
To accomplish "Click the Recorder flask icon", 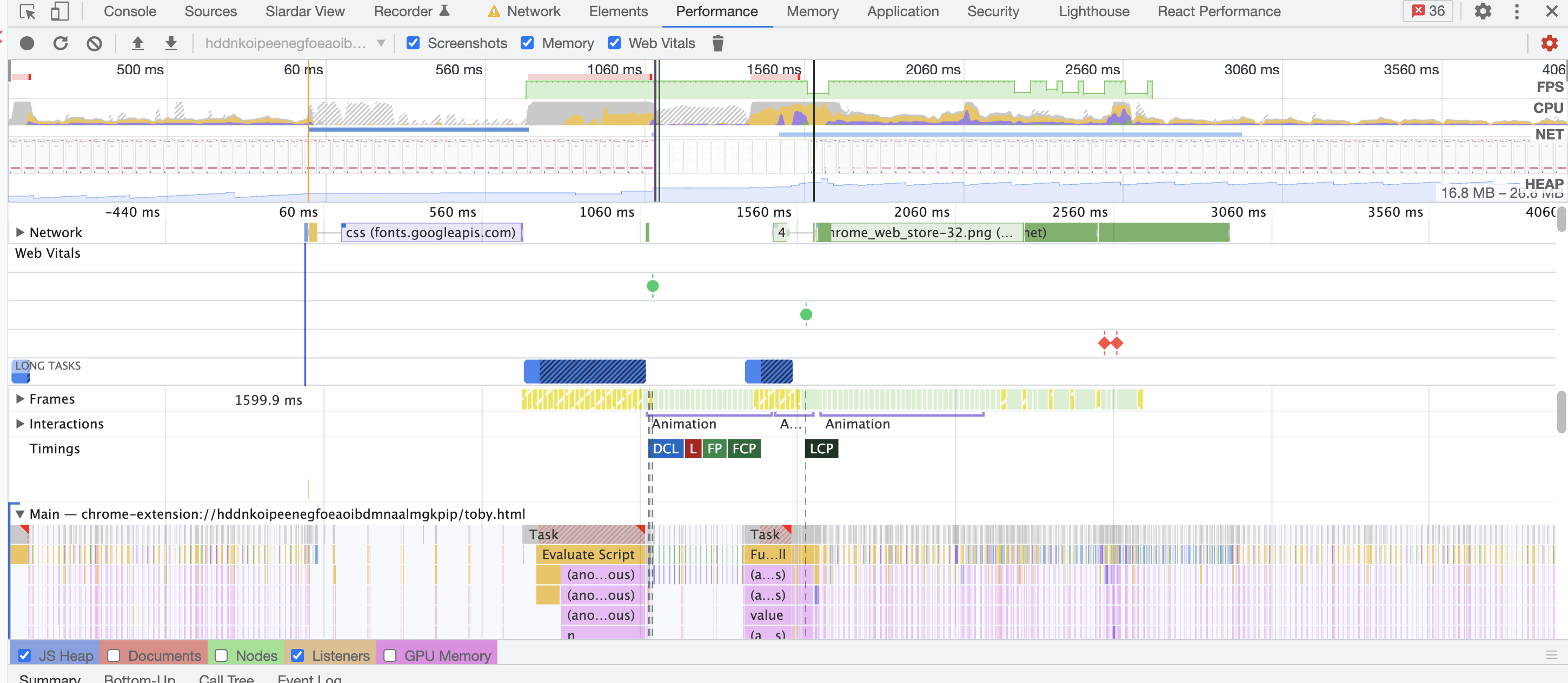I will [445, 11].
